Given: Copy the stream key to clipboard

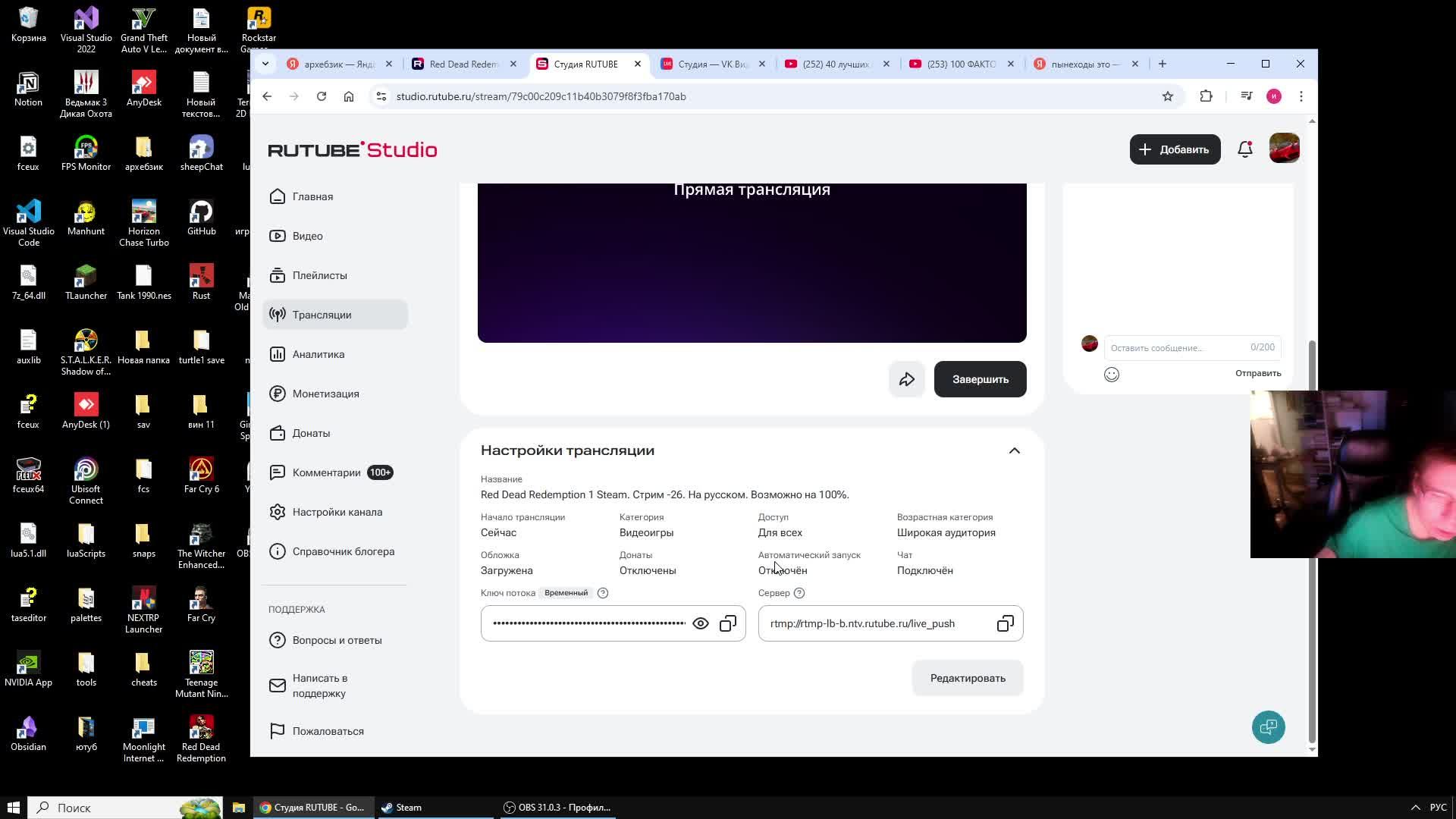Looking at the screenshot, I should [728, 623].
